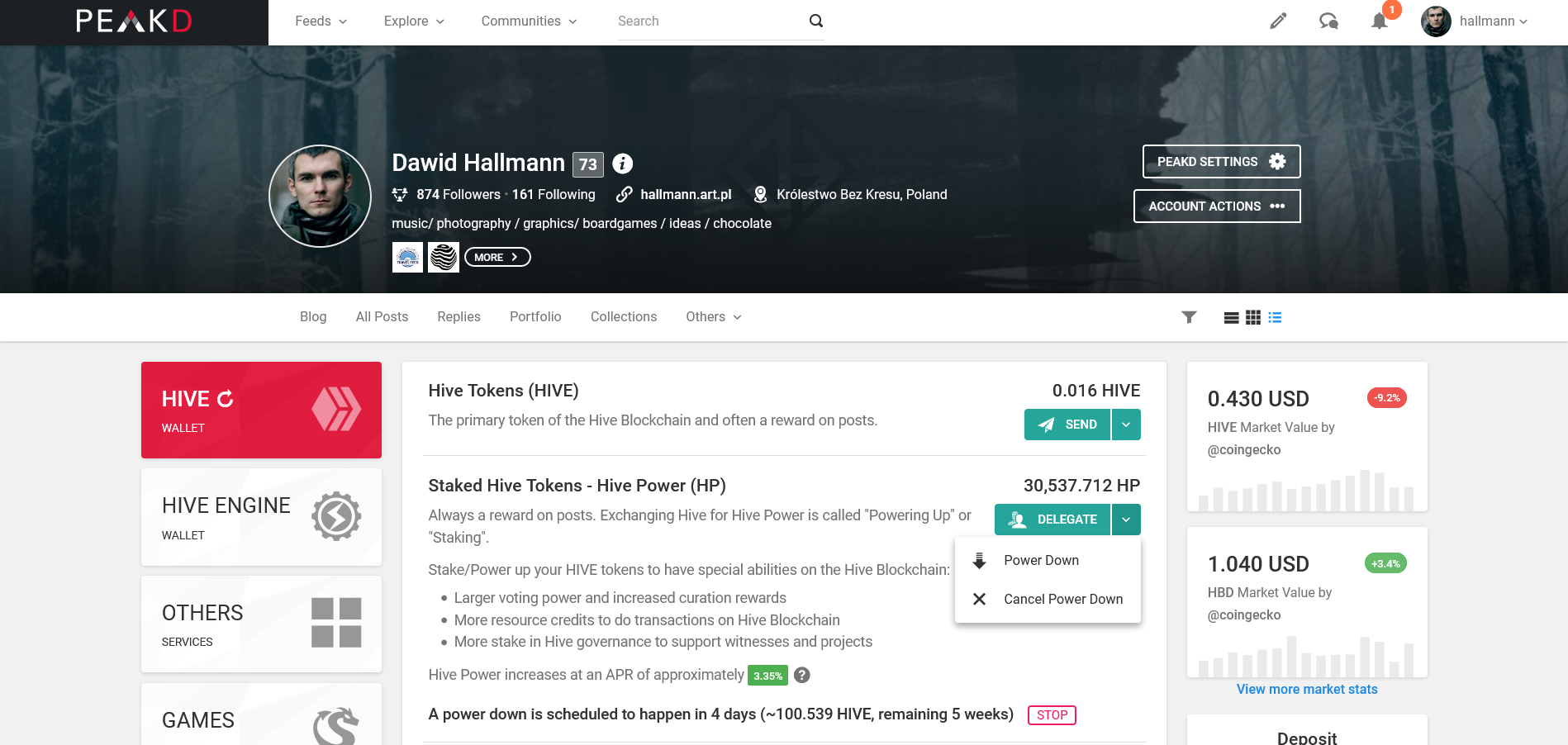The height and width of the screenshot is (745, 1568).
Task: Click the DELEGATE button
Action: coord(1052,520)
